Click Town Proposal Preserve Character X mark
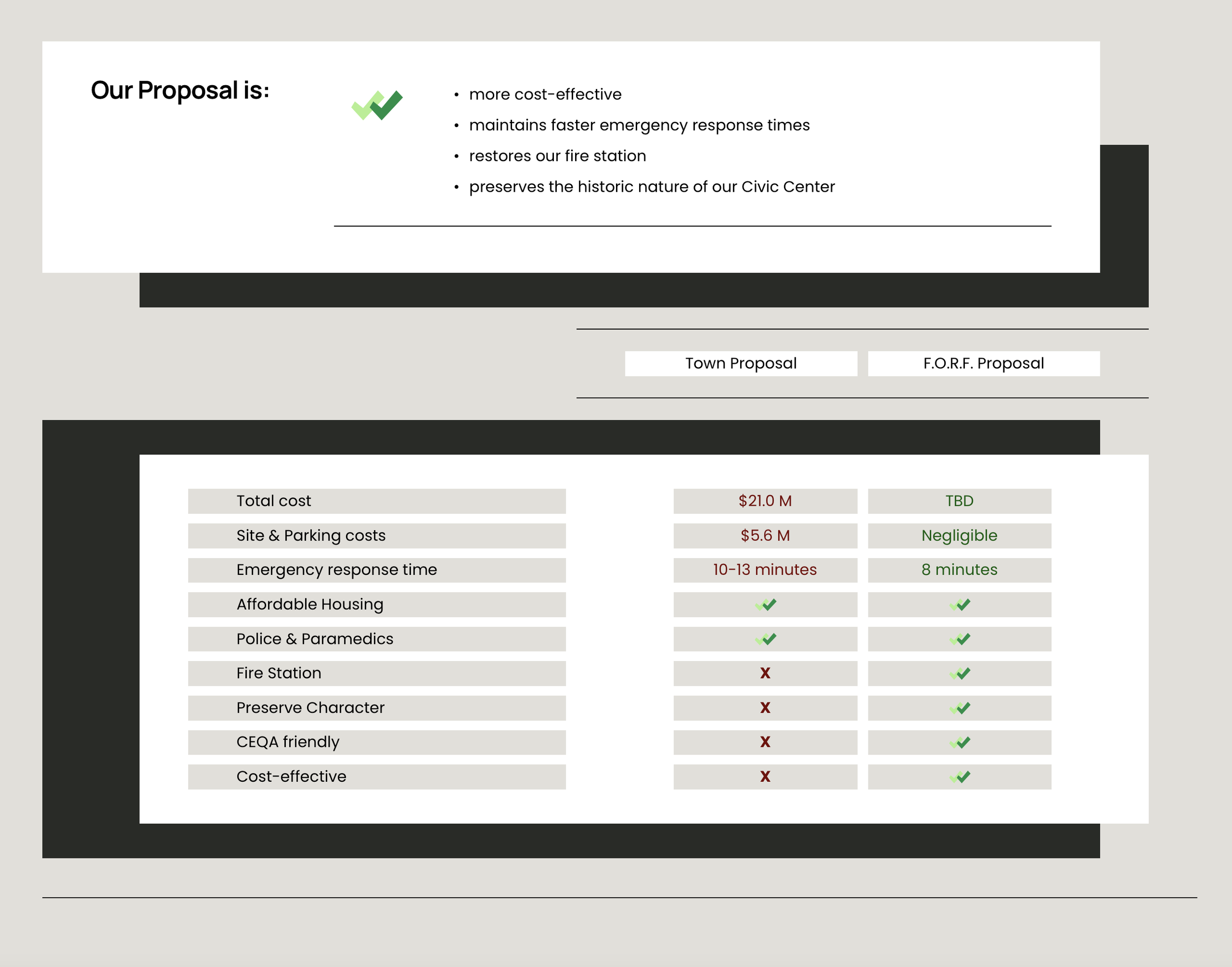1232x967 pixels. coord(765,708)
